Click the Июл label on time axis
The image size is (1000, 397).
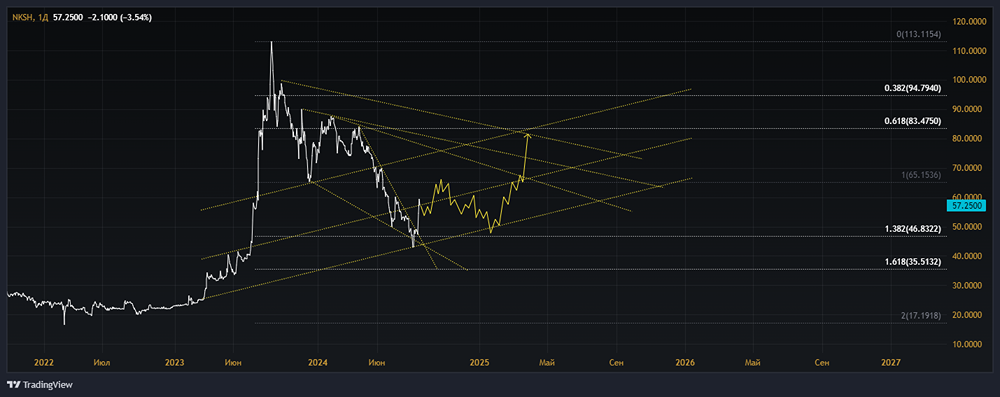[x=101, y=363]
